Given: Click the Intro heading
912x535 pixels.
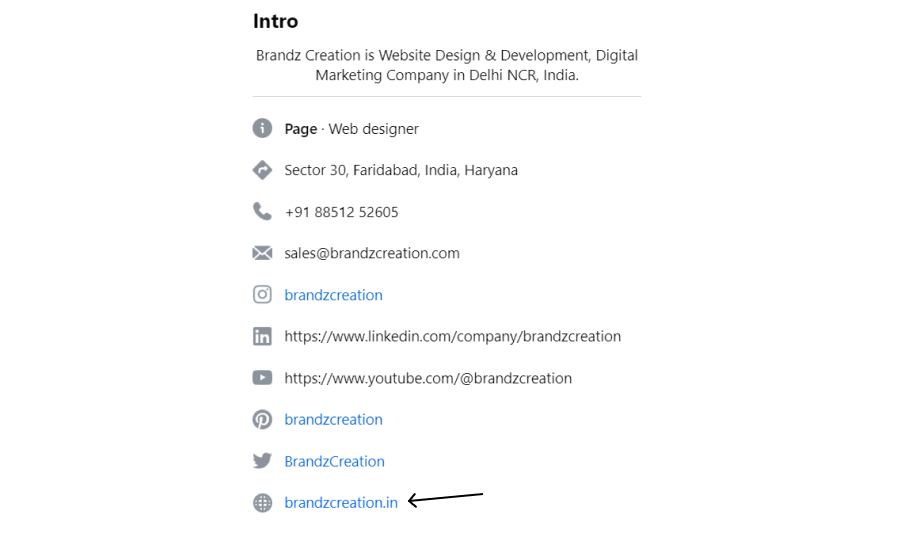Looking at the screenshot, I should (276, 21).
